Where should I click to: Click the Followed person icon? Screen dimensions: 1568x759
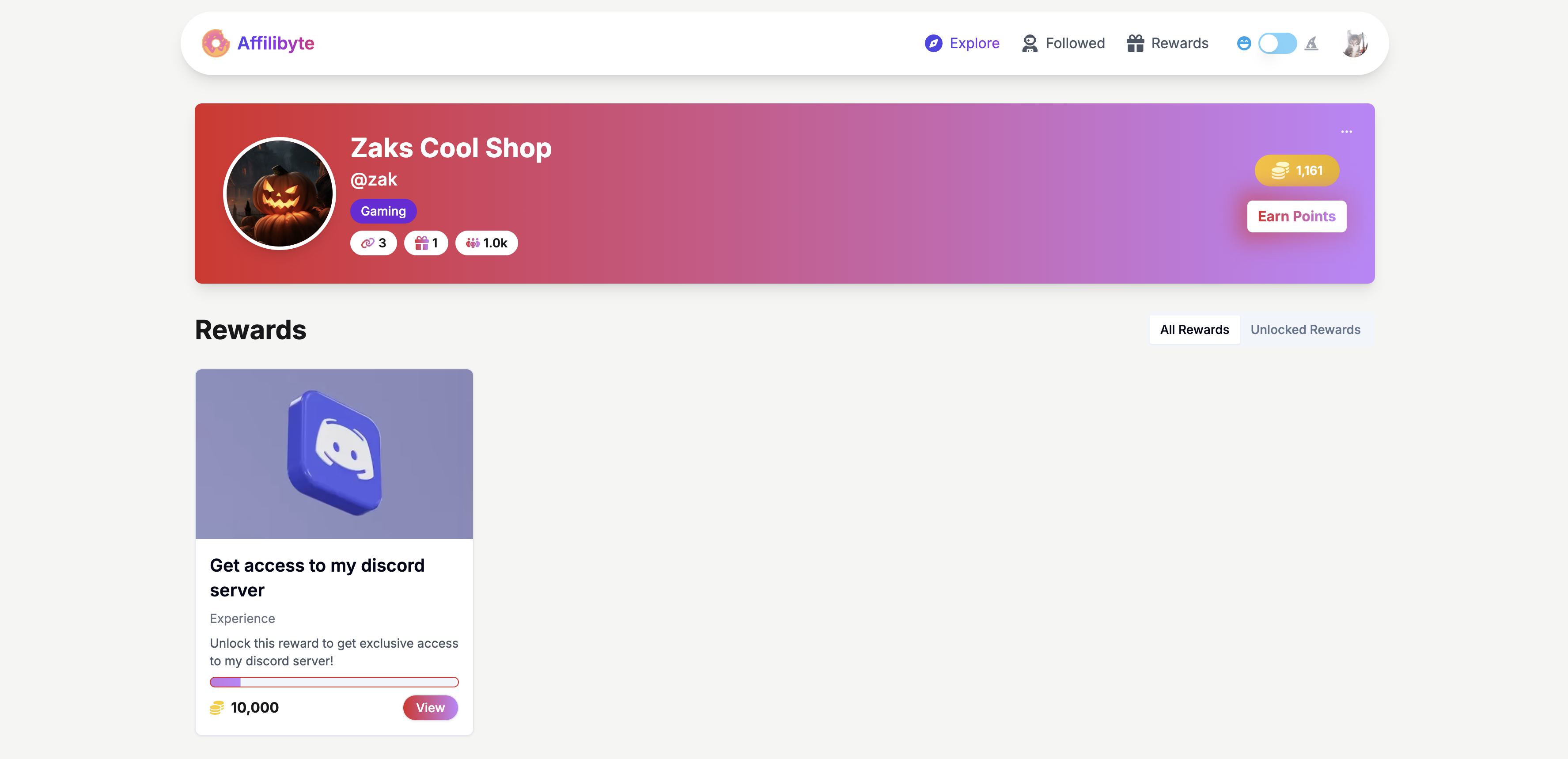[1029, 43]
